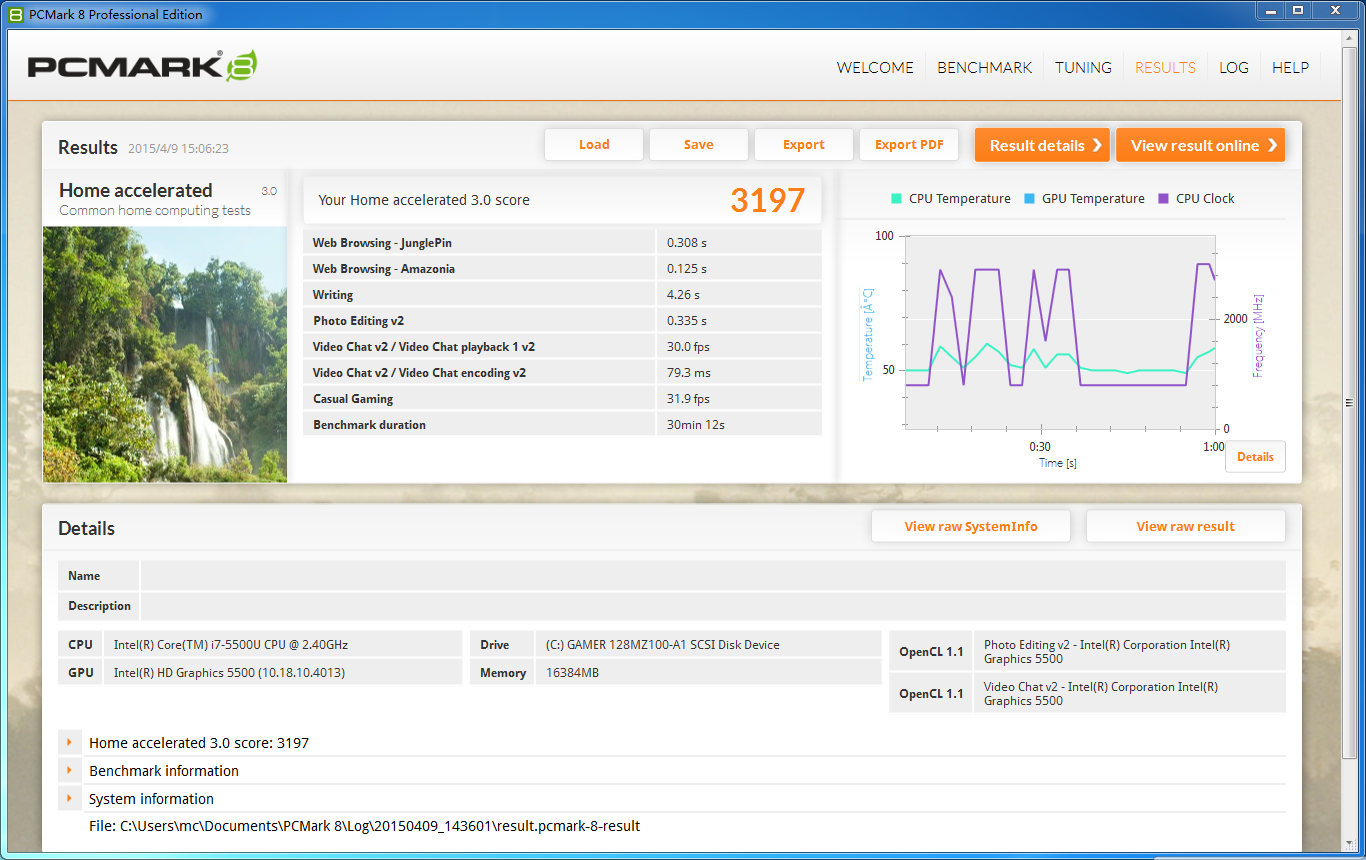Viewport: 1366px width, 860px height.
Task: Click the Save result button
Action: coord(699,144)
